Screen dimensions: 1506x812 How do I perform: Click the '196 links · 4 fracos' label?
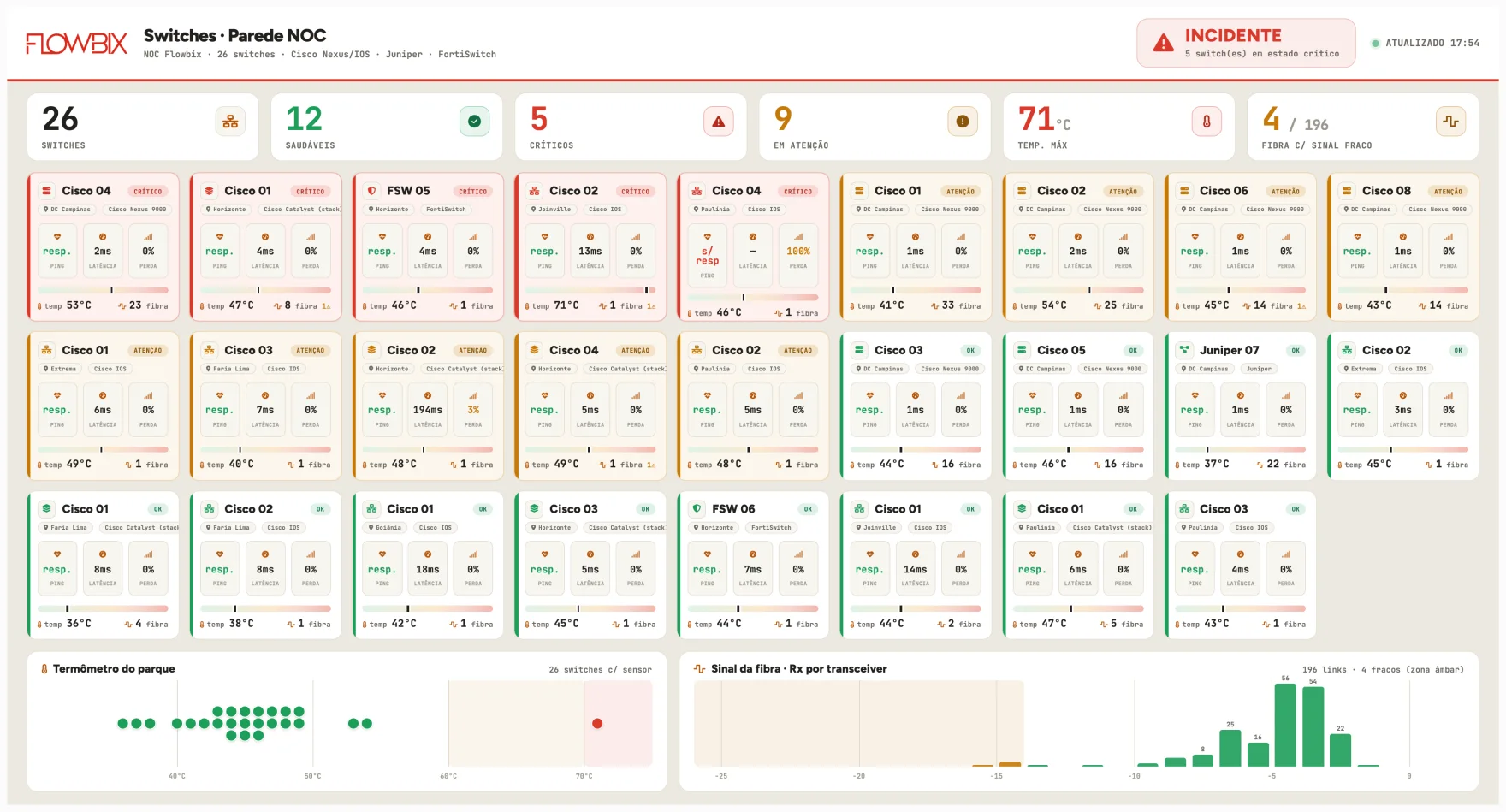click(1383, 669)
